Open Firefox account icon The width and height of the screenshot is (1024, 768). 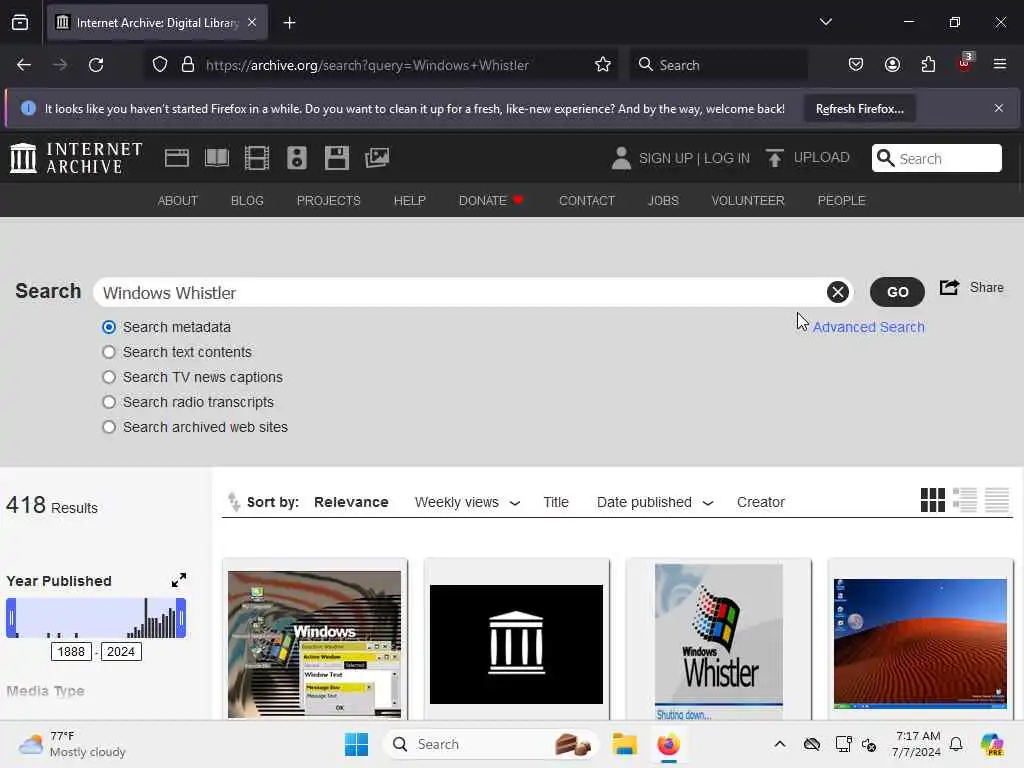click(892, 65)
